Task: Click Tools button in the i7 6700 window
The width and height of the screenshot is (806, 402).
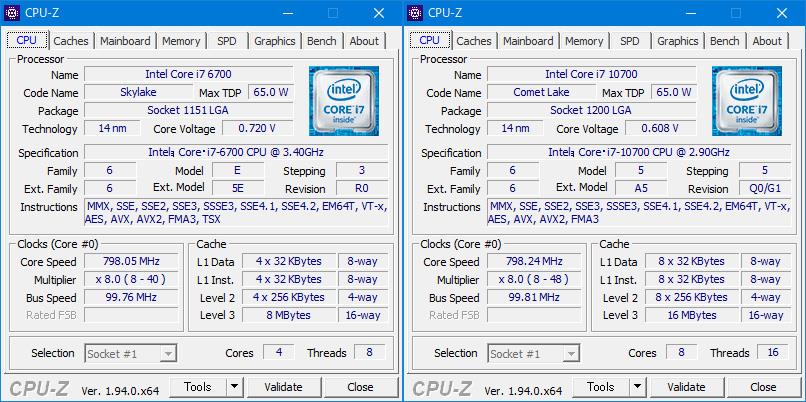Action: (x=198, y=387)
